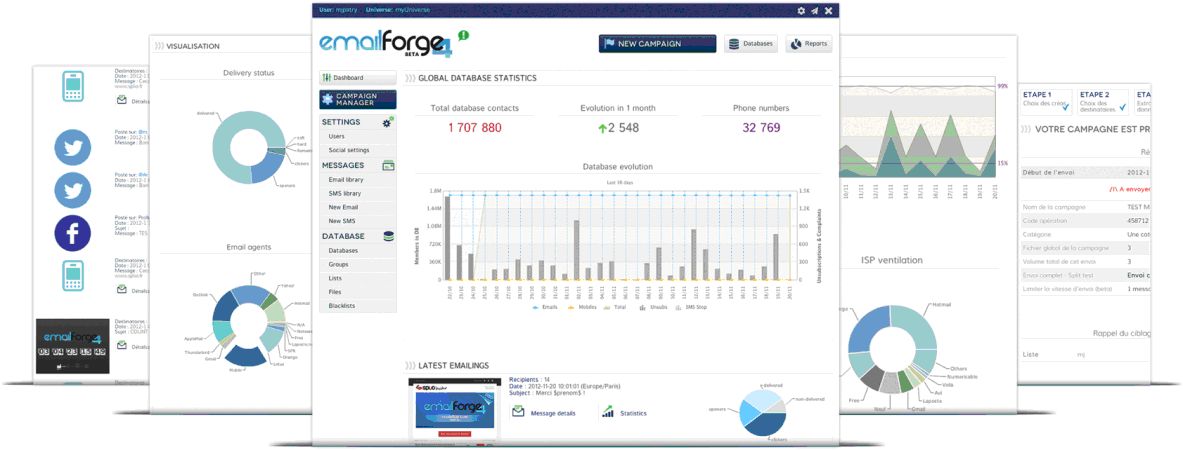Open Email library in the sidebar
1183x450 pixels.
(x=345, y=179)
